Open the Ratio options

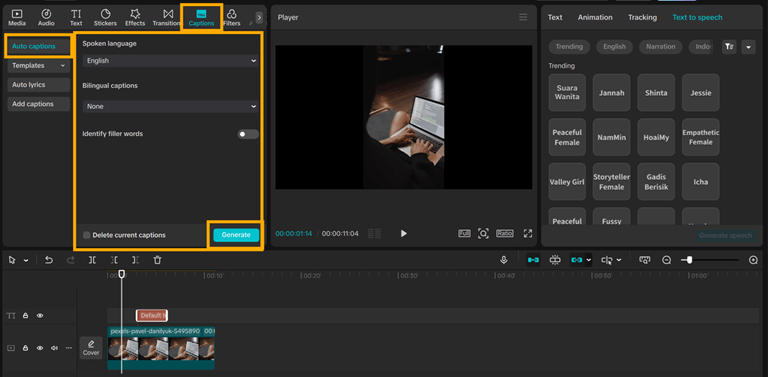(505, 233)
